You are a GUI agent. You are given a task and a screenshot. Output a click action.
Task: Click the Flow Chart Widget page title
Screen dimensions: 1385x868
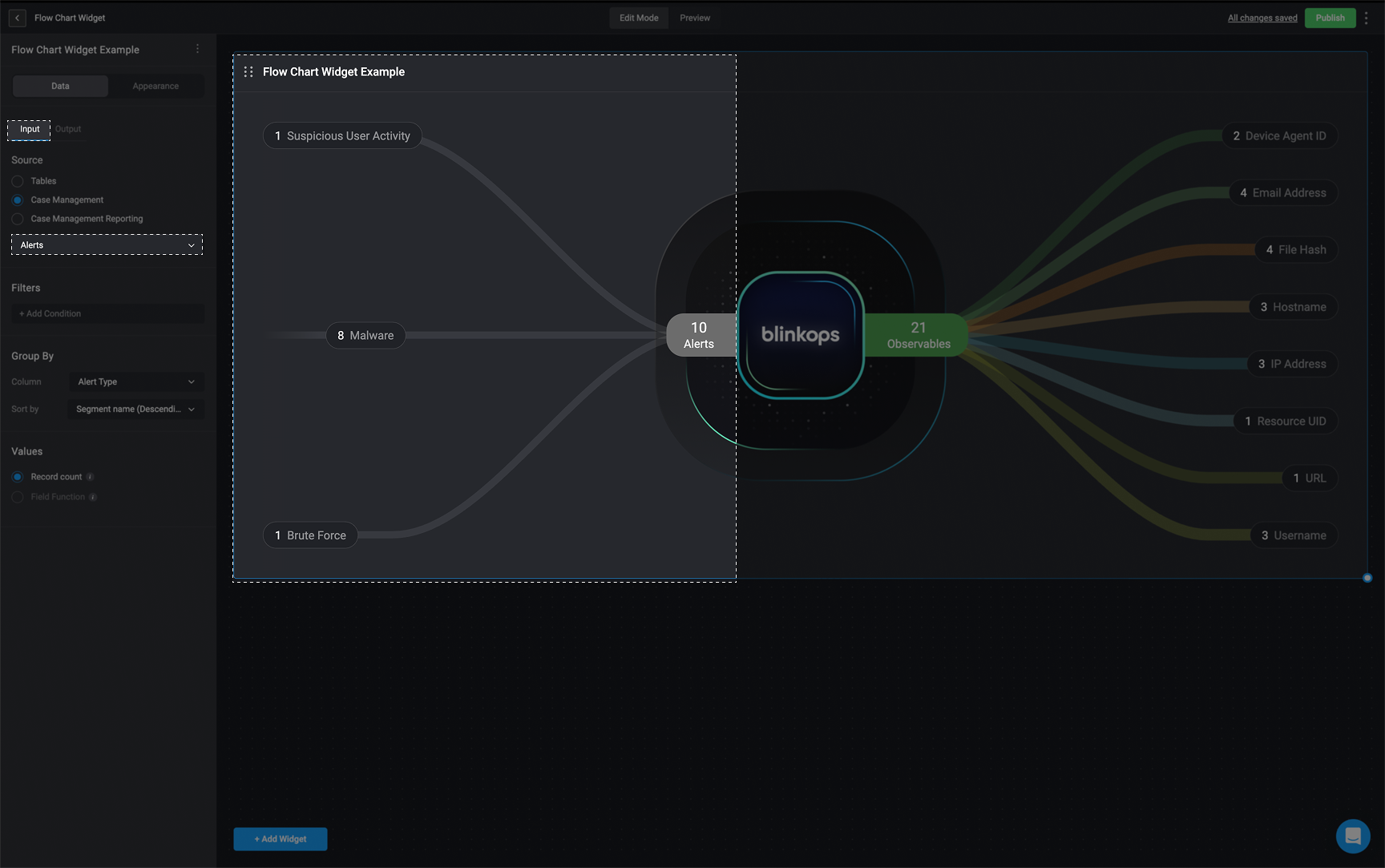pos(70,18)
